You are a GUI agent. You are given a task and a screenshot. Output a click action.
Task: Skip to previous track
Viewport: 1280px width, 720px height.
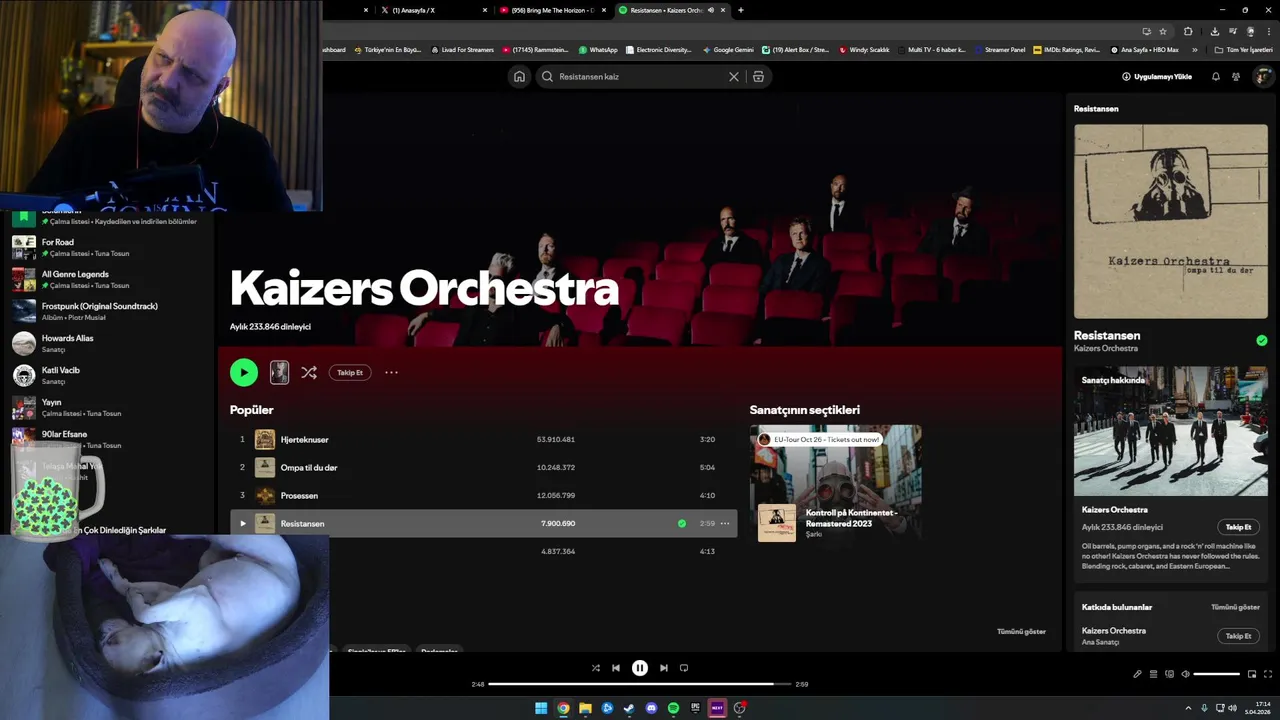[x=616, y=668]
